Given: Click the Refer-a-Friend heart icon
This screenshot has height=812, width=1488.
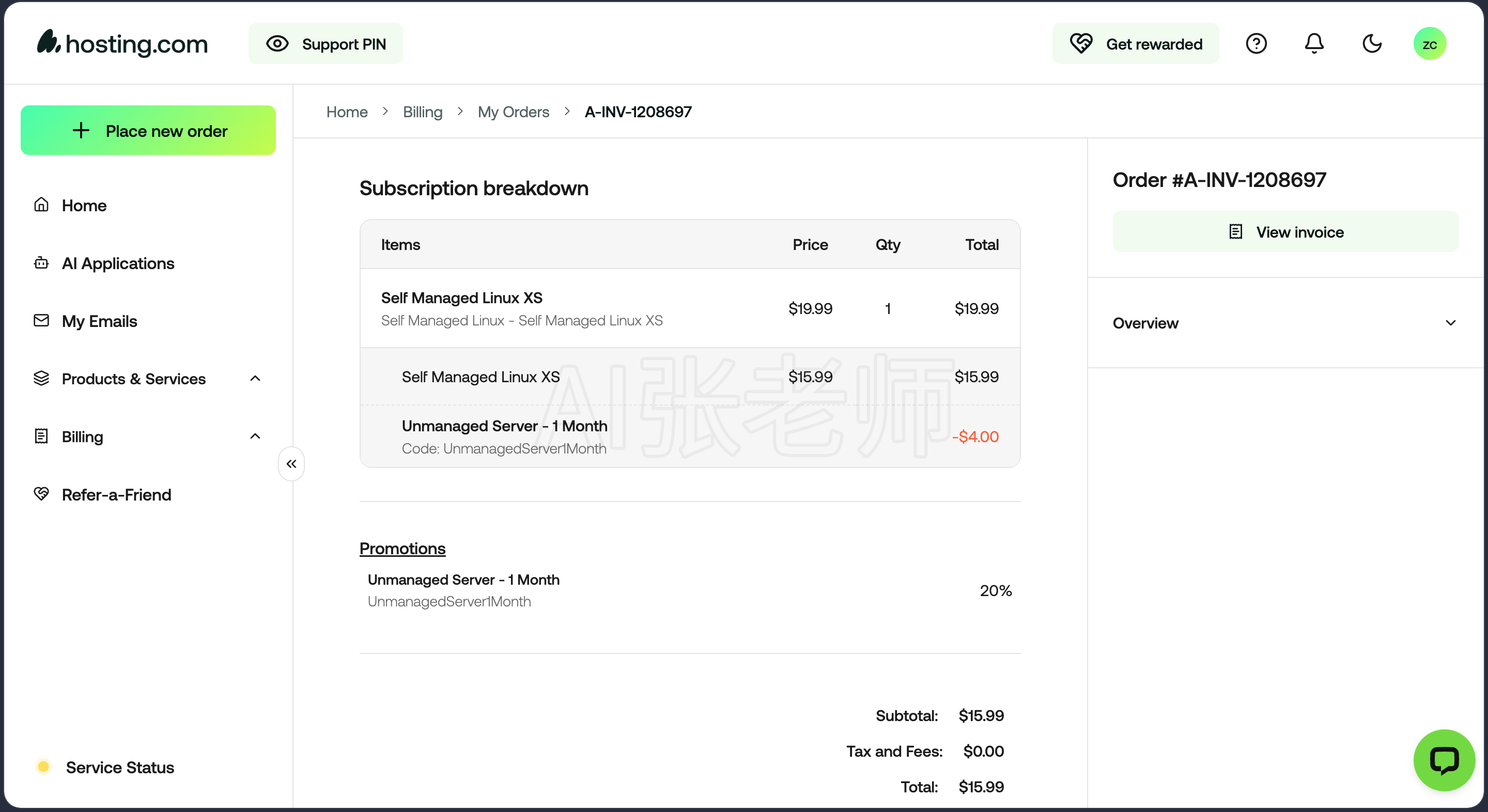Looking at the screenshot, I should click(x=41, y=493).
